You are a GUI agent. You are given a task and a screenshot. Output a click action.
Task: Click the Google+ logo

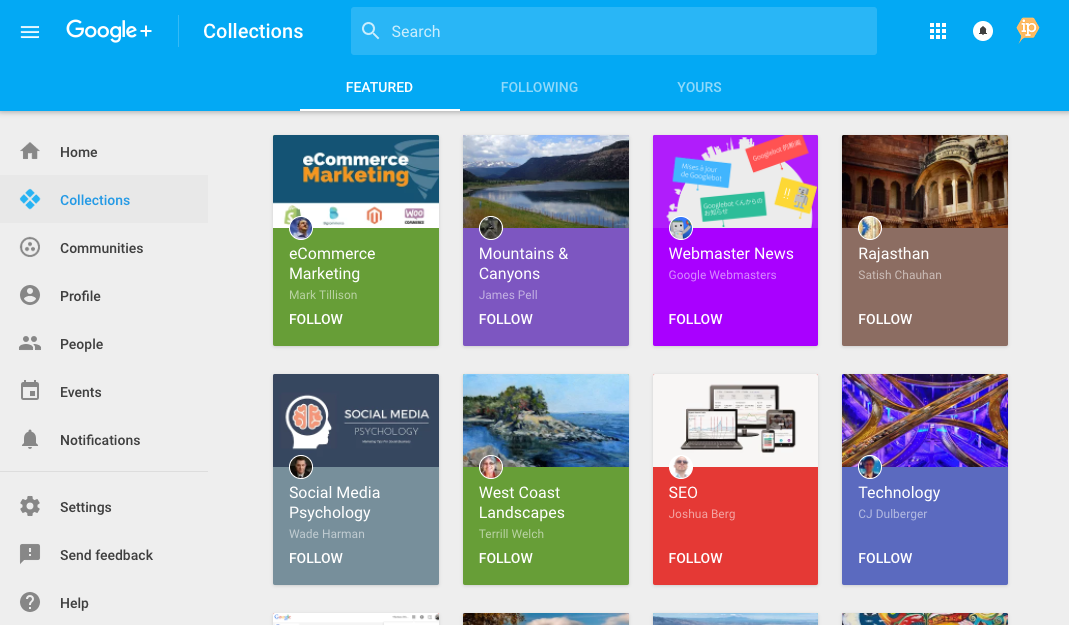point(109,31)
